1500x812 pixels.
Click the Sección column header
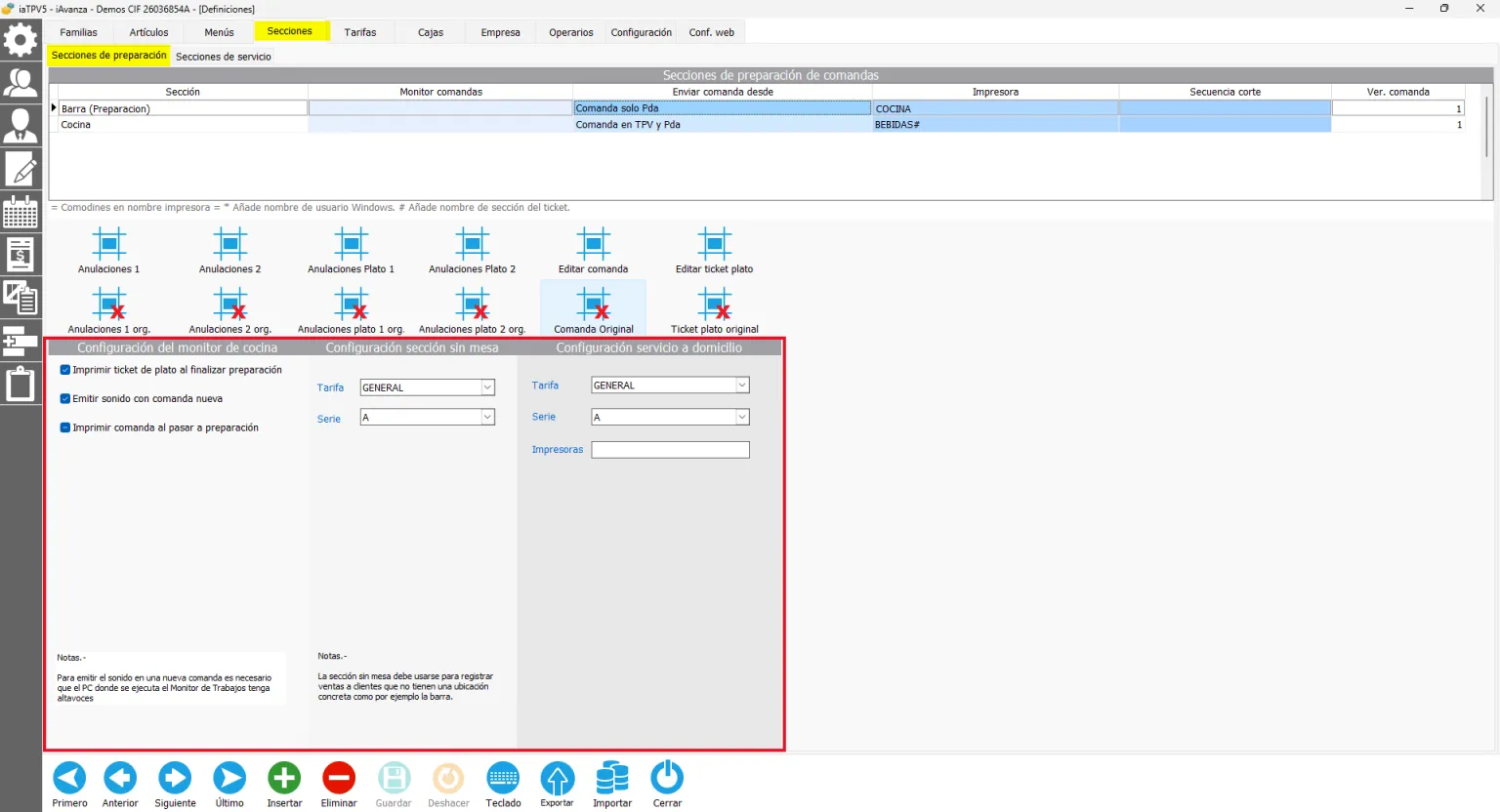(x=183, y=92)
